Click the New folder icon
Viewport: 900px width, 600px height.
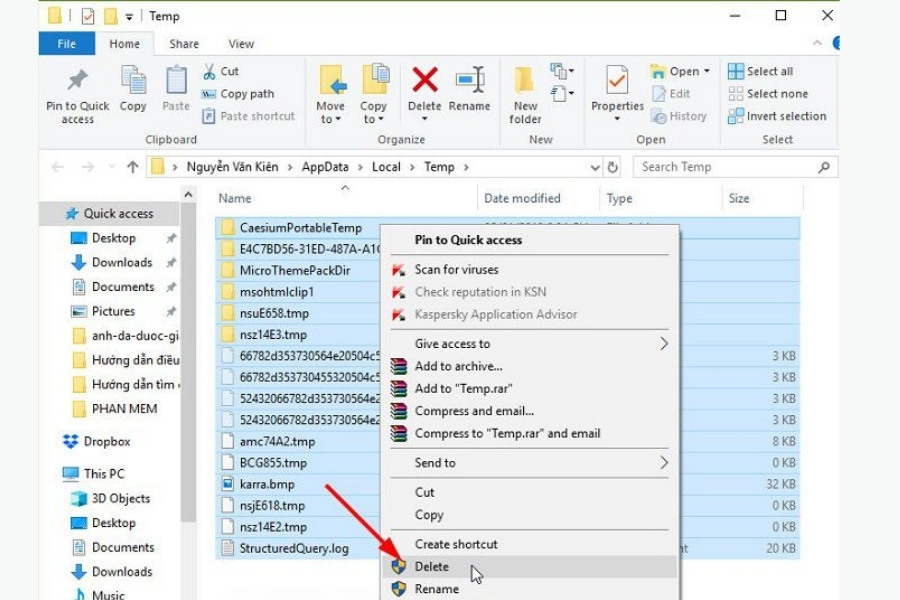[525, 81]
